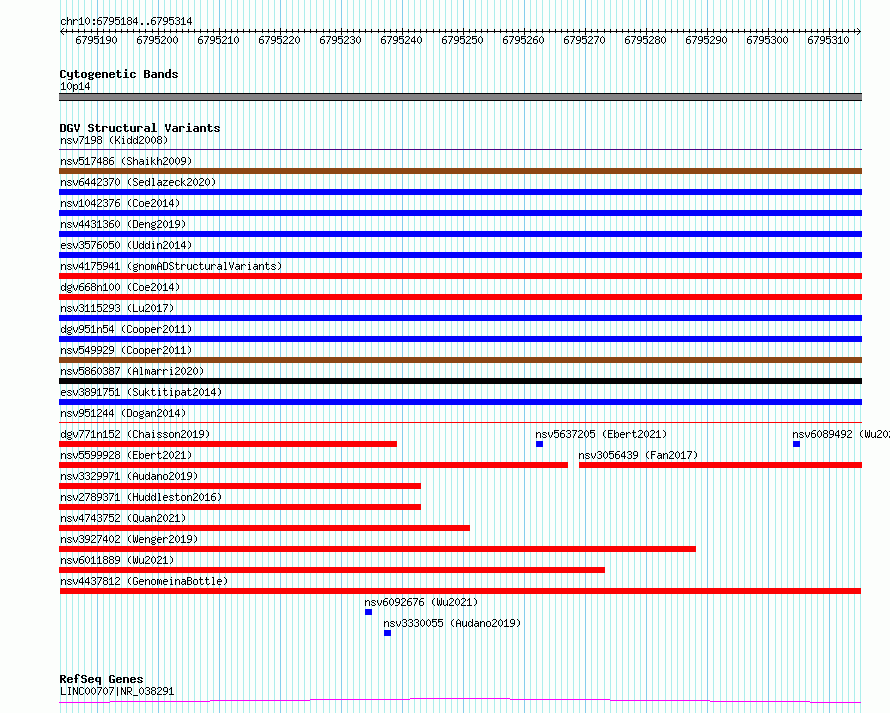
Task: Click the blue nsv1042376 (Coe2014) bar
Action: (460, 213)
